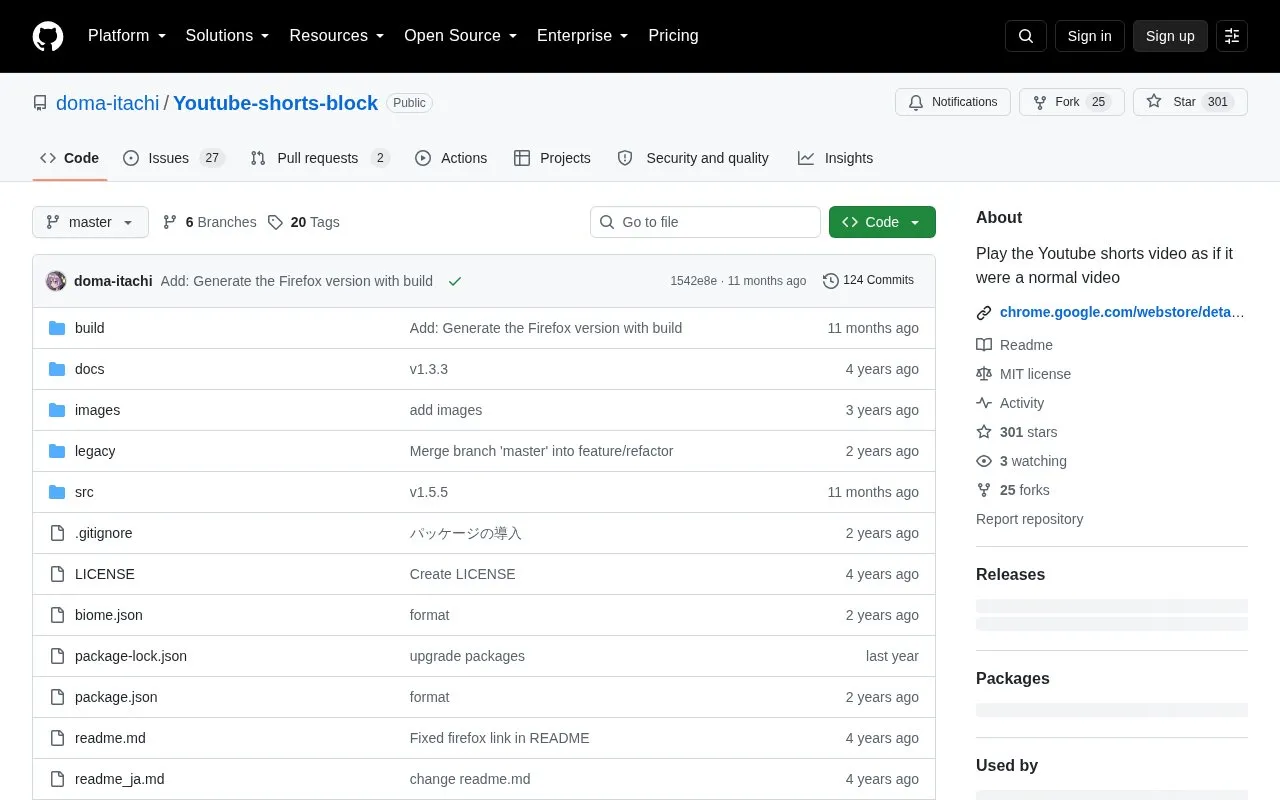Viewport: 1280px width, 800px height.
Task: Expand the Resources menu
Action: pyautogui.click(x=337, y=36)
